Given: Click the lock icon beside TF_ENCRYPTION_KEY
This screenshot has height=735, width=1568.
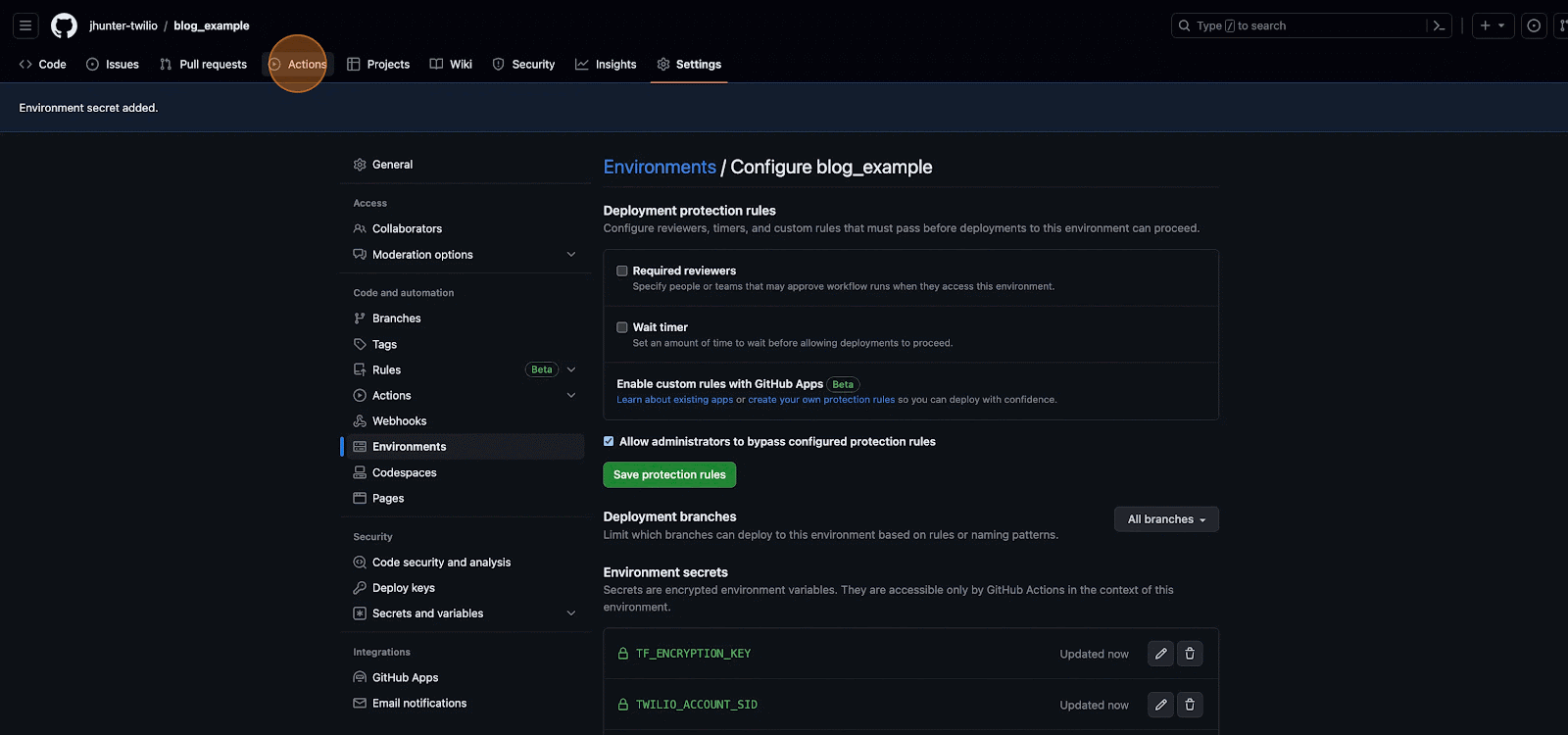Looking at the screenshot, I should pyautogui.click(x=622, y=654).
